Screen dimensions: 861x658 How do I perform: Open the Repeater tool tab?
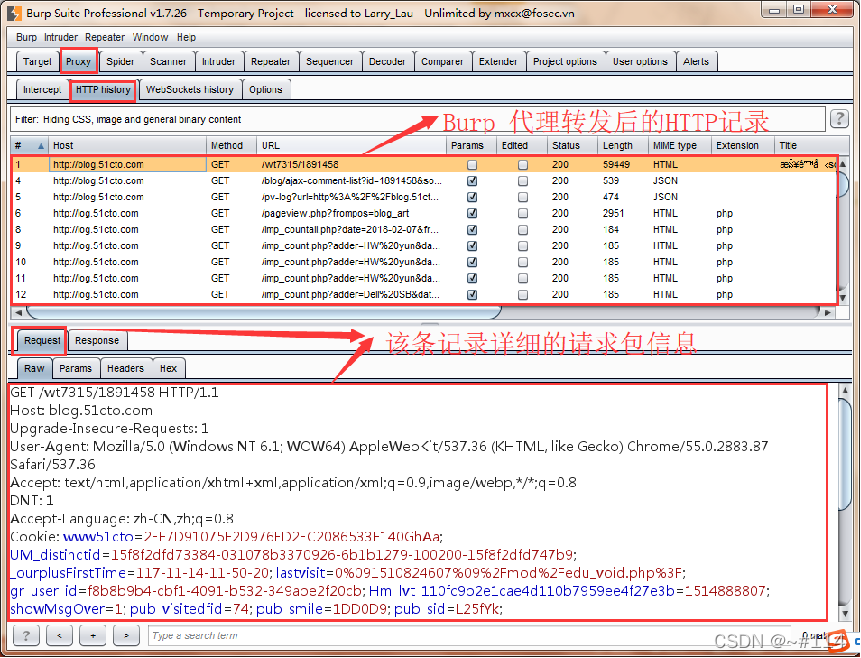pos(270,62)
